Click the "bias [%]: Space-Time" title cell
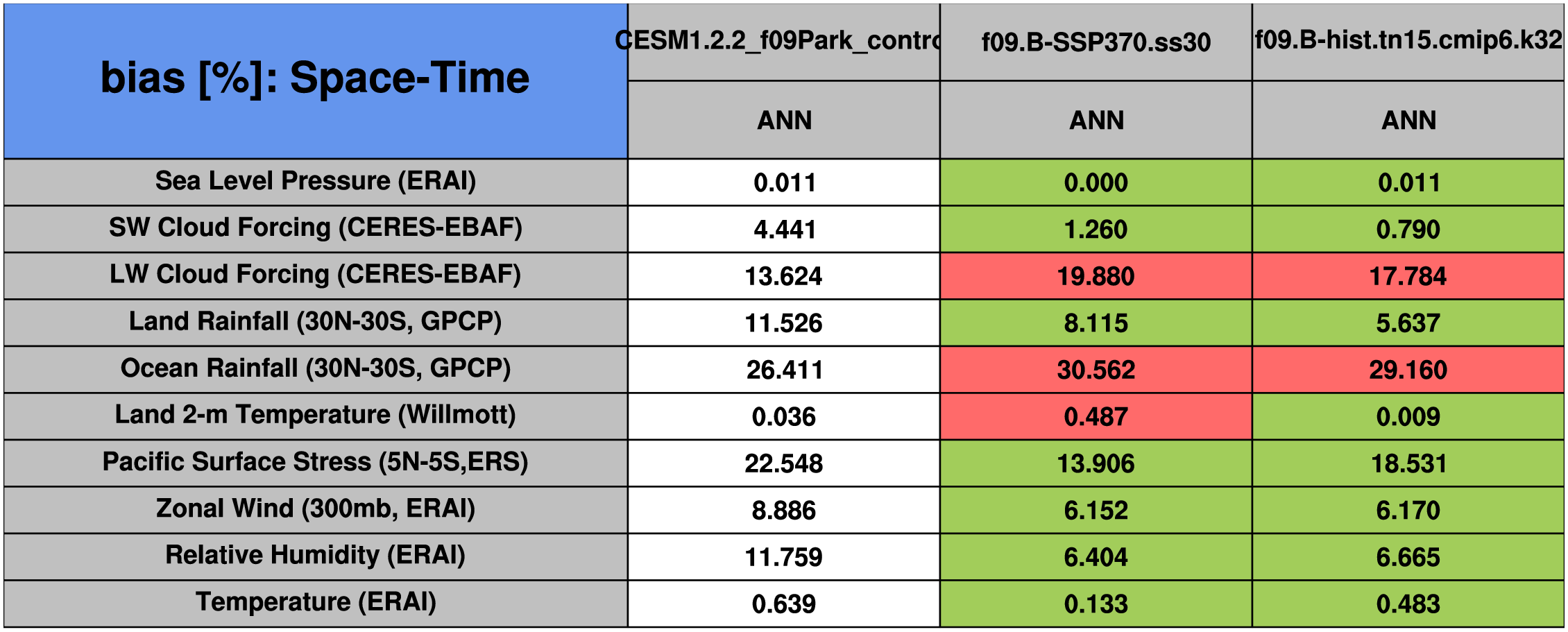This screenshot has width=1568, height=632. pyautogui.click(x=315, y=78)
